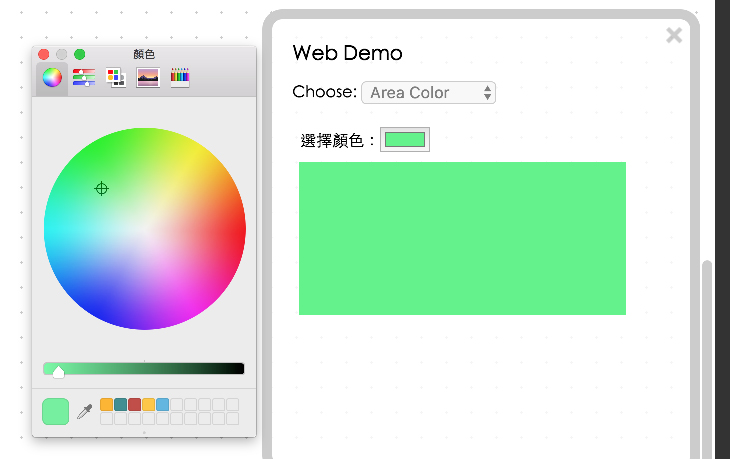Switch to the color sliders tab
This screenshot has height=460, width=731.
pyautogui.click(x=84, y=77)
